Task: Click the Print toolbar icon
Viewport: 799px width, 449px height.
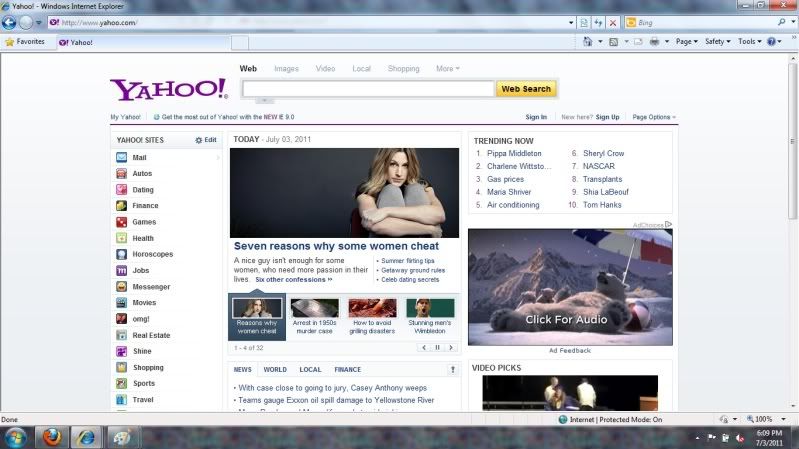Action: (654, 42)
